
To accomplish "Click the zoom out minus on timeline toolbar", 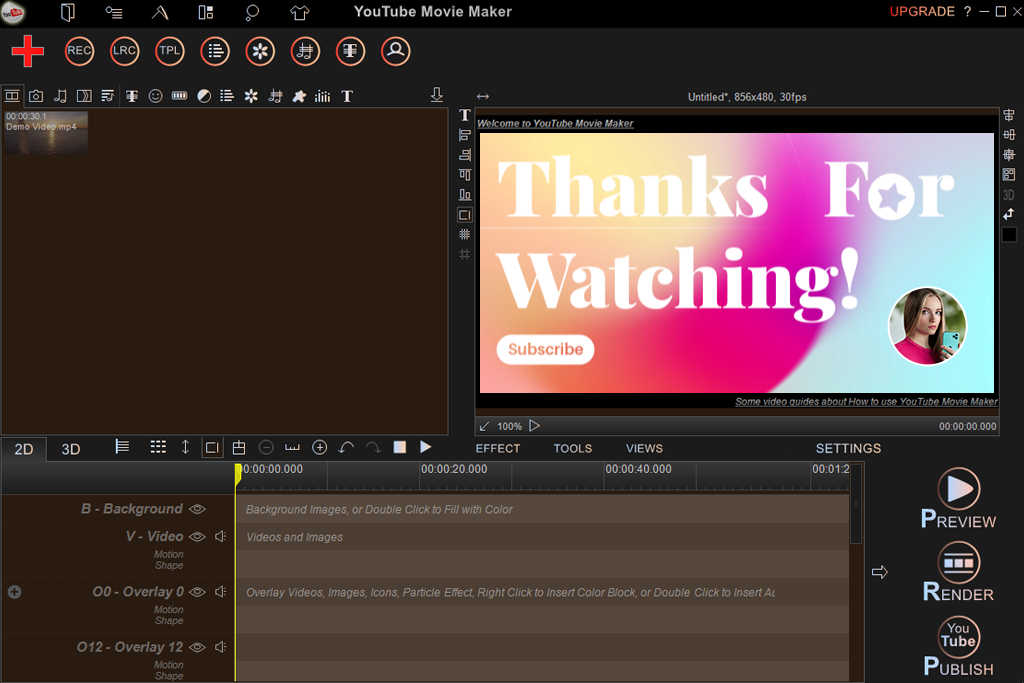I will tap(266, 447).
